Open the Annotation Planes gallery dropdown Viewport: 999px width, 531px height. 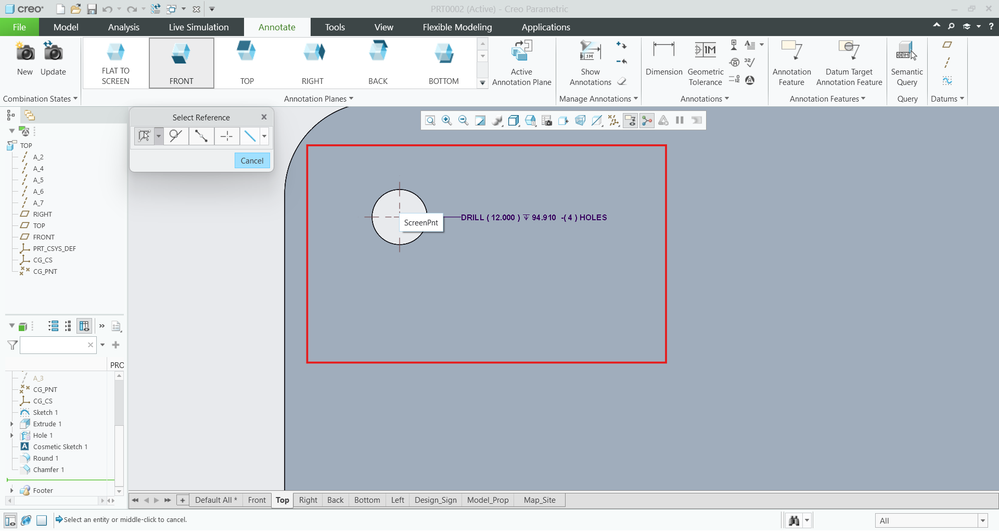pos(483,83)
